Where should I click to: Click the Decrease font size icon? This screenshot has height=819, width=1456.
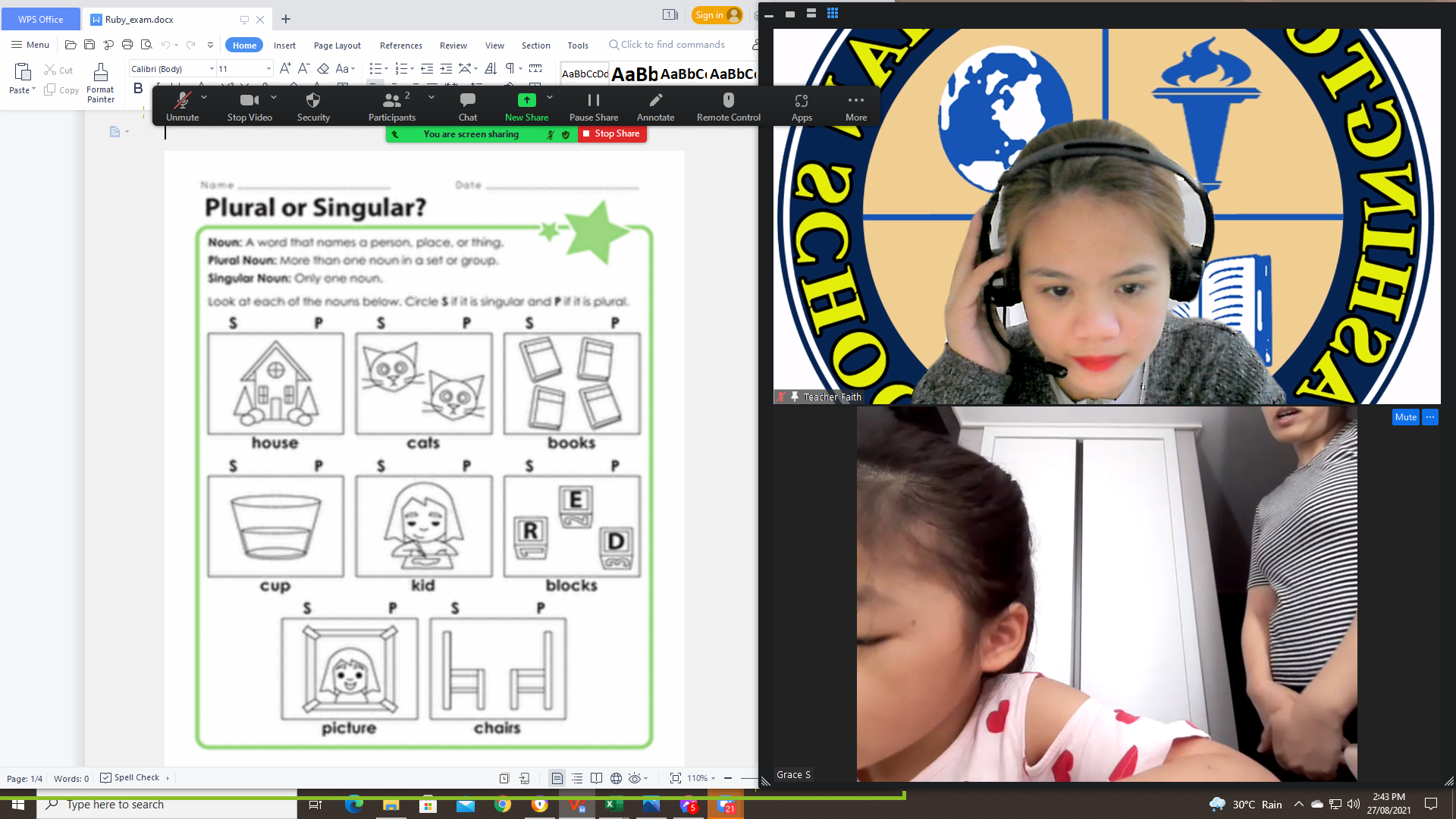pos(303,68)
